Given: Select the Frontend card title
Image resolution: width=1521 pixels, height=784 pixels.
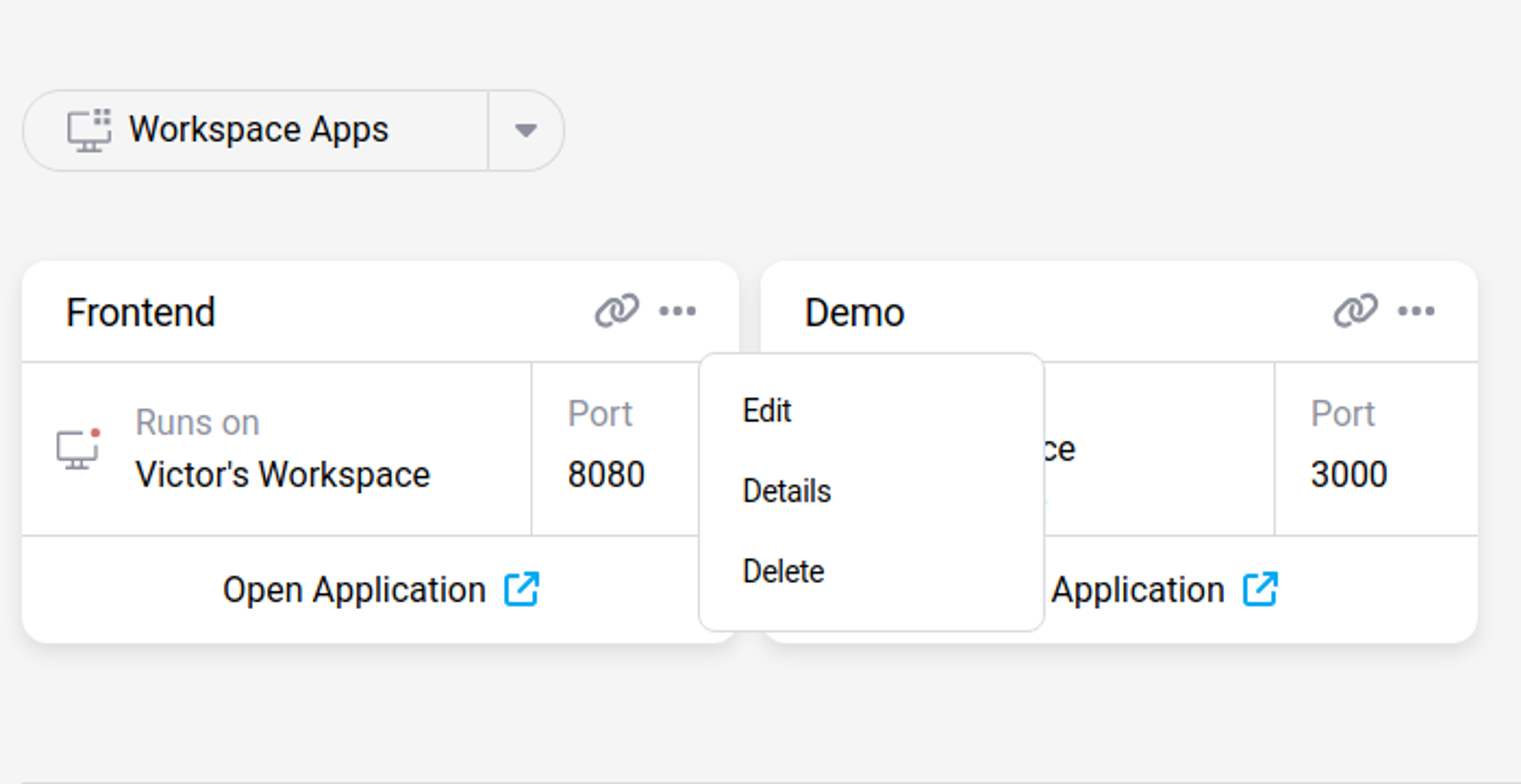Looking at the screenshot, I should (141, 312).
